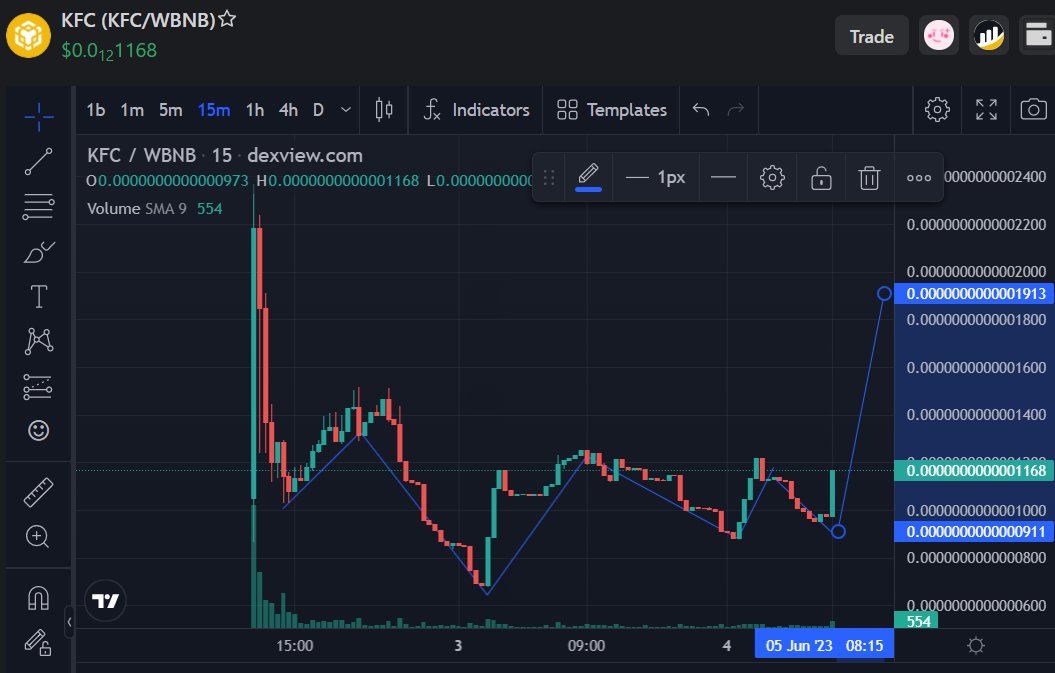Activate the zoom in tool
1055x673 pixels.
(37, 536)
